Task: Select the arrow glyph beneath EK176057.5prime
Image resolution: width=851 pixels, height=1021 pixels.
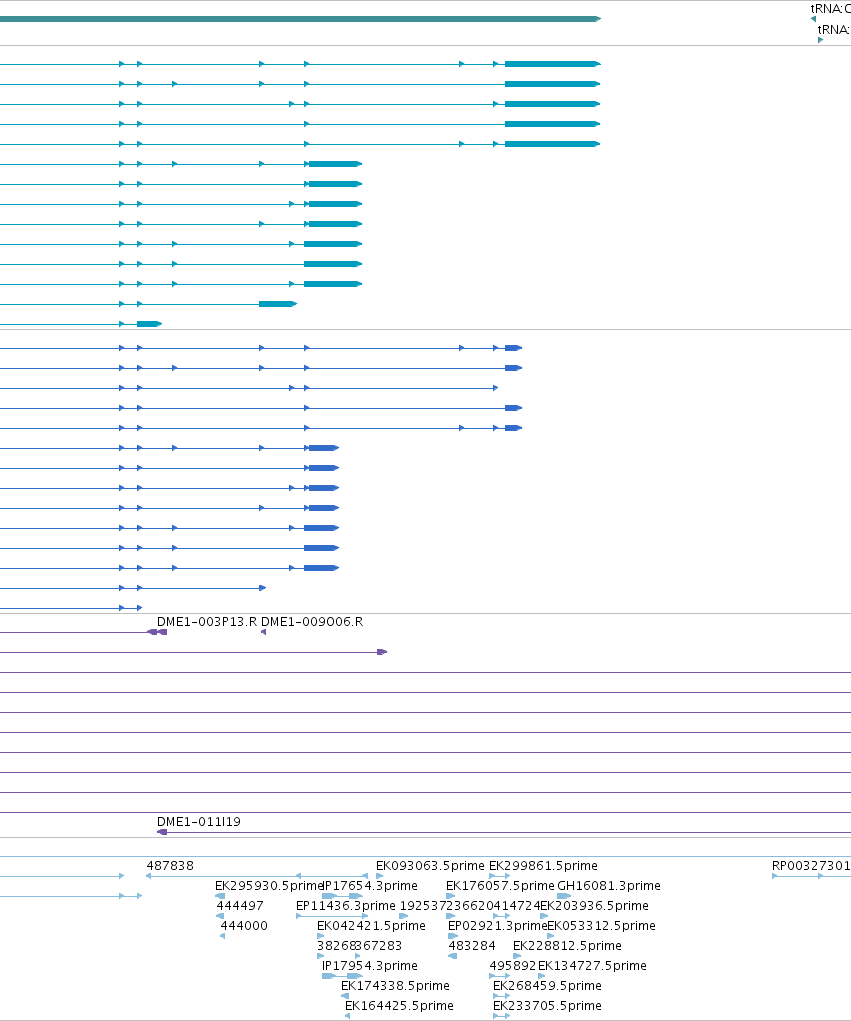Action: coord(451,896)
